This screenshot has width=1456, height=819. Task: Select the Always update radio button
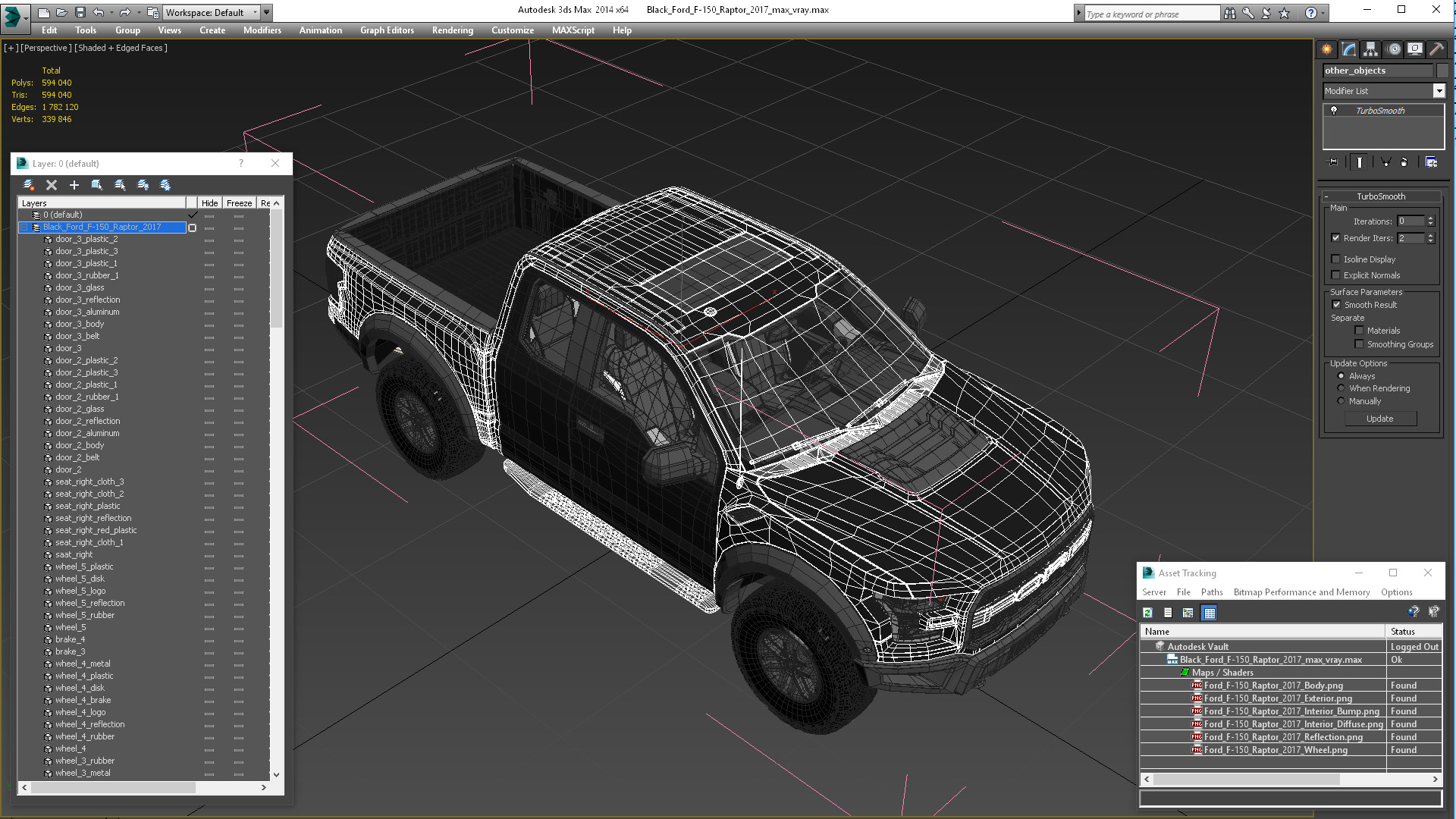coord(1341,376)
